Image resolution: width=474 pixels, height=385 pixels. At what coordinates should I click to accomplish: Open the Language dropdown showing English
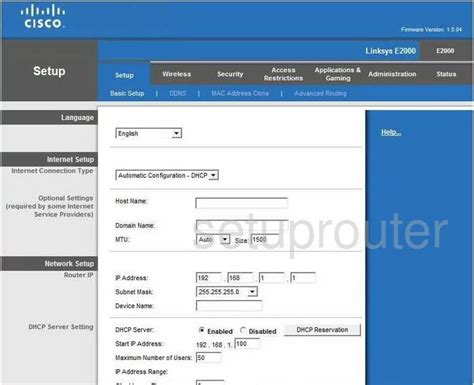click(x=149, y=133)
